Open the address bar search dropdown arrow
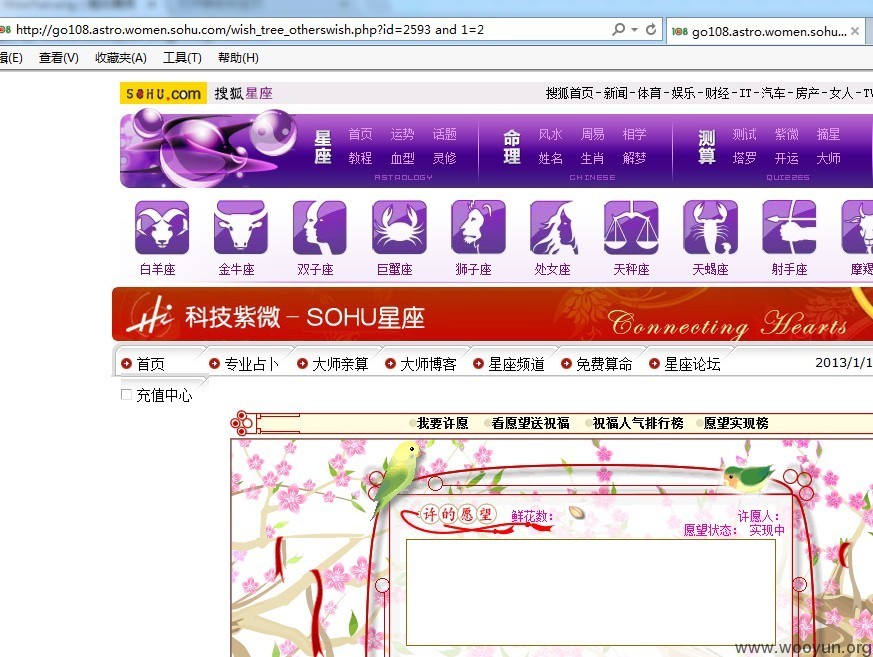The height and width of the screenshot is (657, 873). [634, 30]
